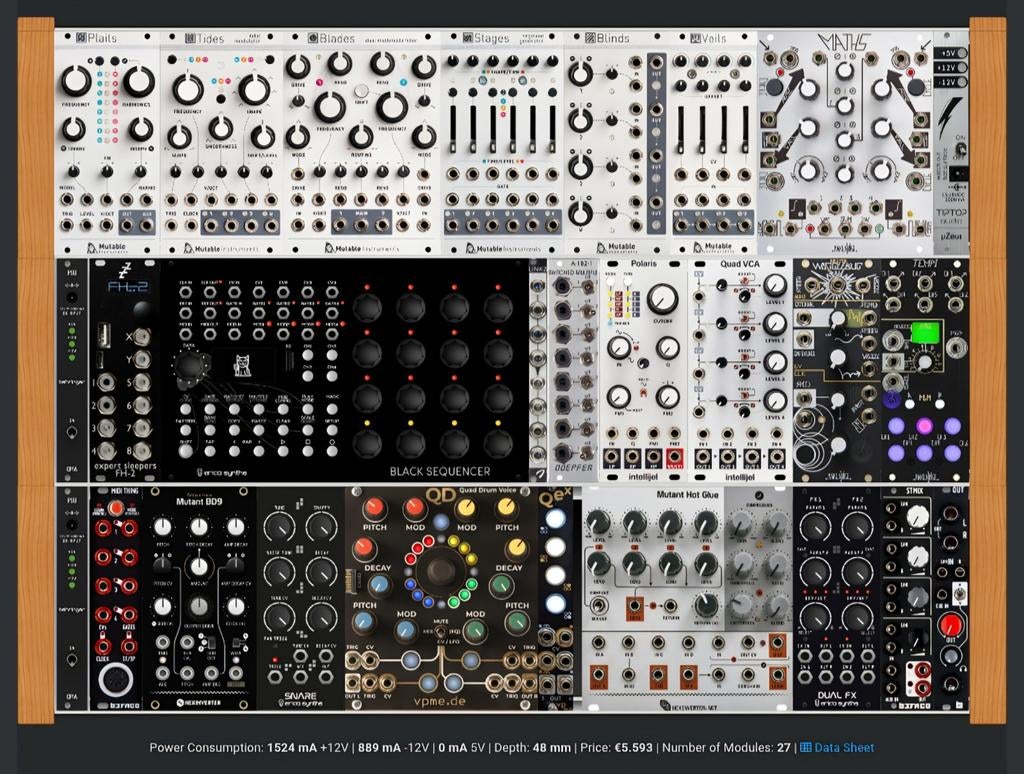Click the '889 mA' -12V power value
This screenshot has width=1024, height=774.
click(x=379, y=747)
